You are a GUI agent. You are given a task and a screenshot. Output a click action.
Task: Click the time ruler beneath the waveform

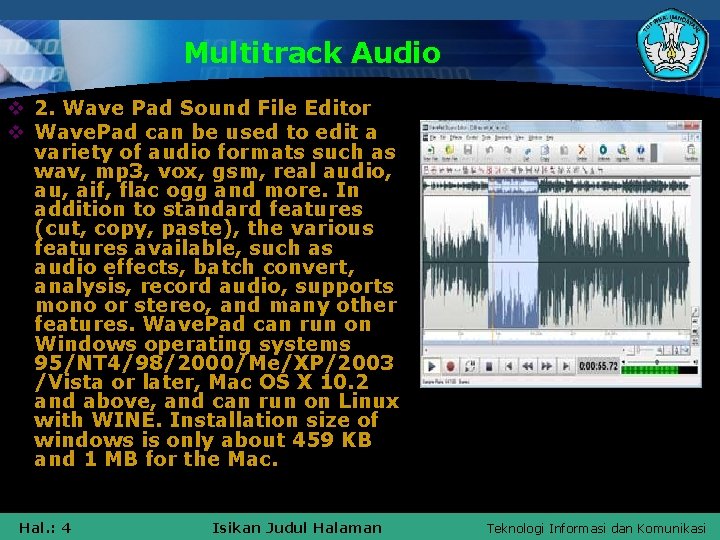point(557,333)
